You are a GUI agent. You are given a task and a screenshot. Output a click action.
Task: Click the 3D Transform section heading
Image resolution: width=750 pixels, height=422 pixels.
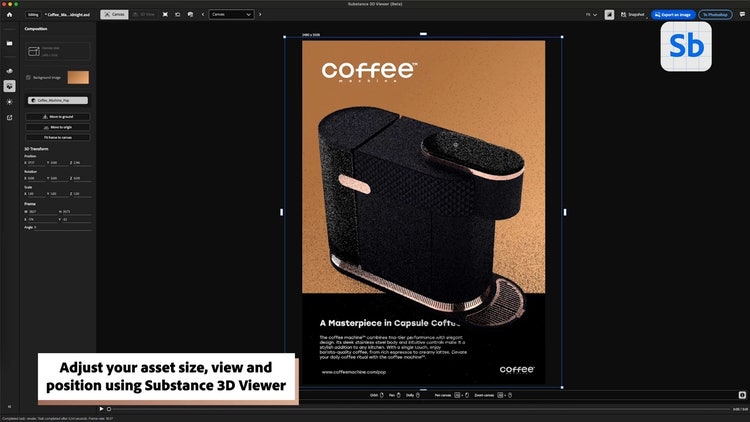click(x=36, y=149)
